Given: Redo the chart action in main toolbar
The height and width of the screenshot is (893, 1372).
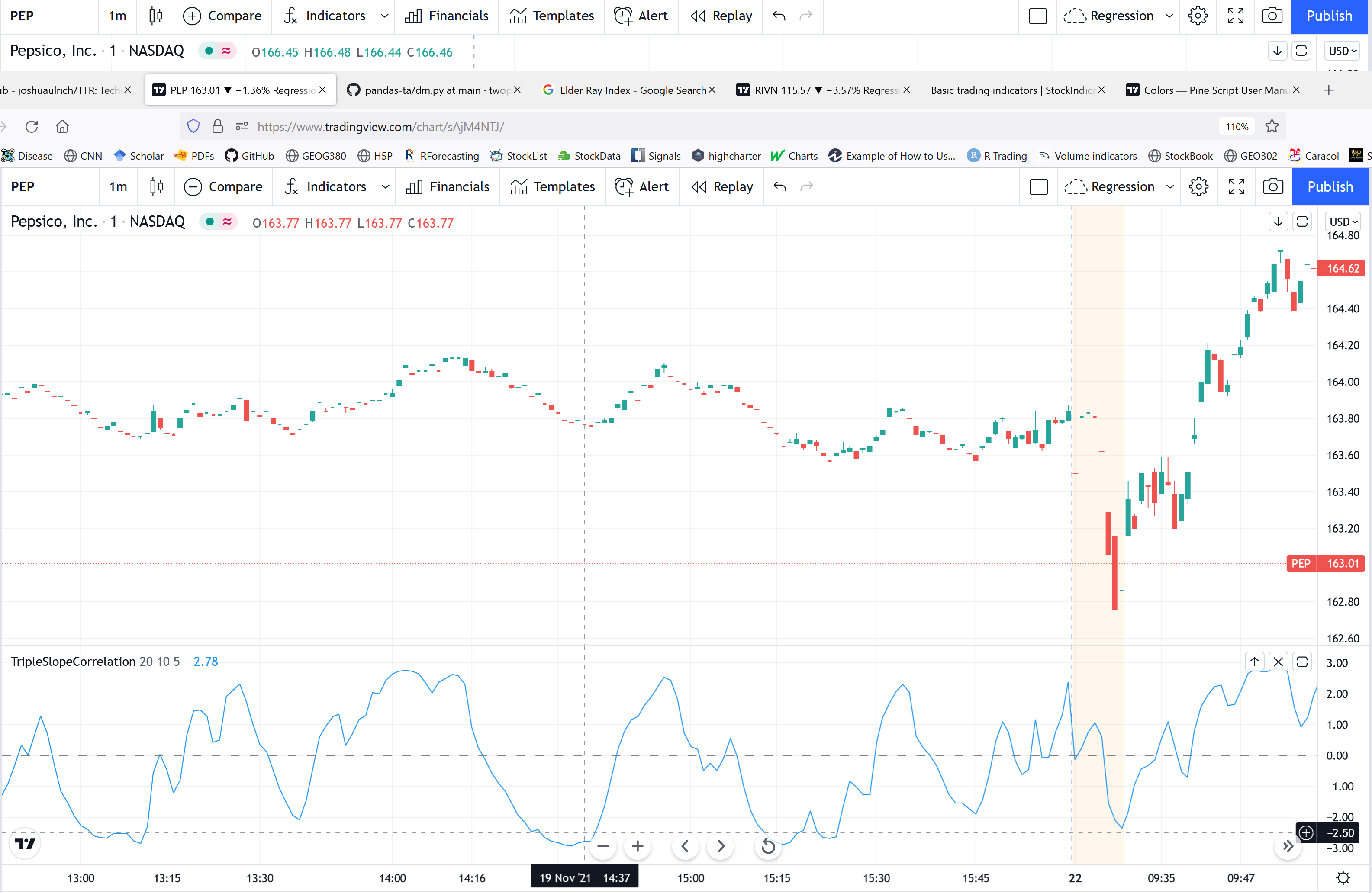Looking at the screenshot, I should [x=807, y=186].
